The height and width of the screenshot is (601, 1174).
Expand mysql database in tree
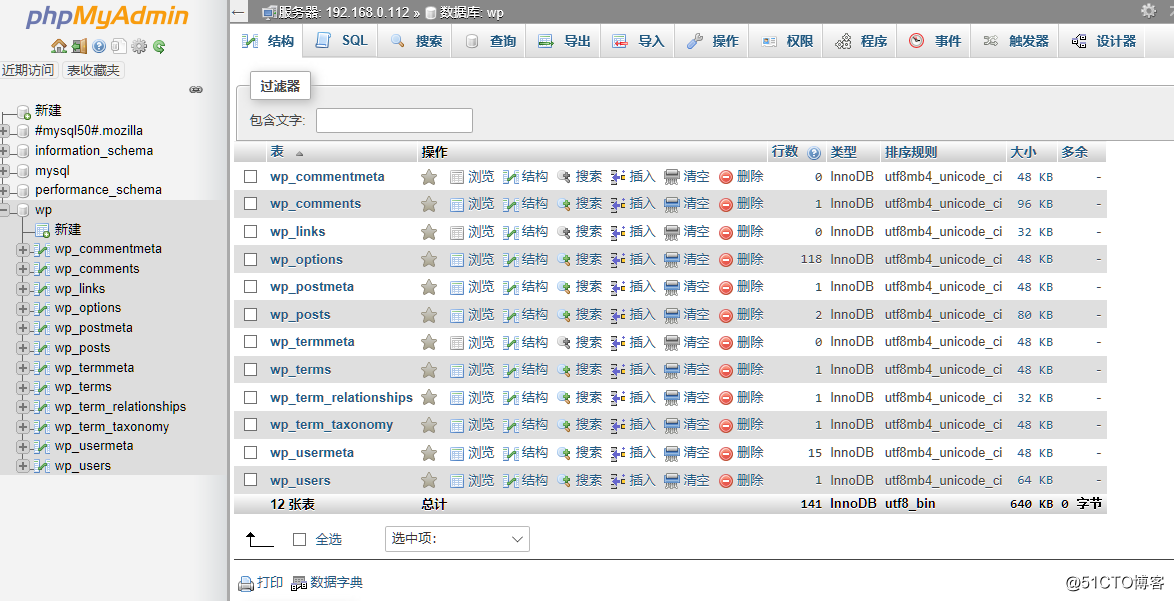[4, 171]
